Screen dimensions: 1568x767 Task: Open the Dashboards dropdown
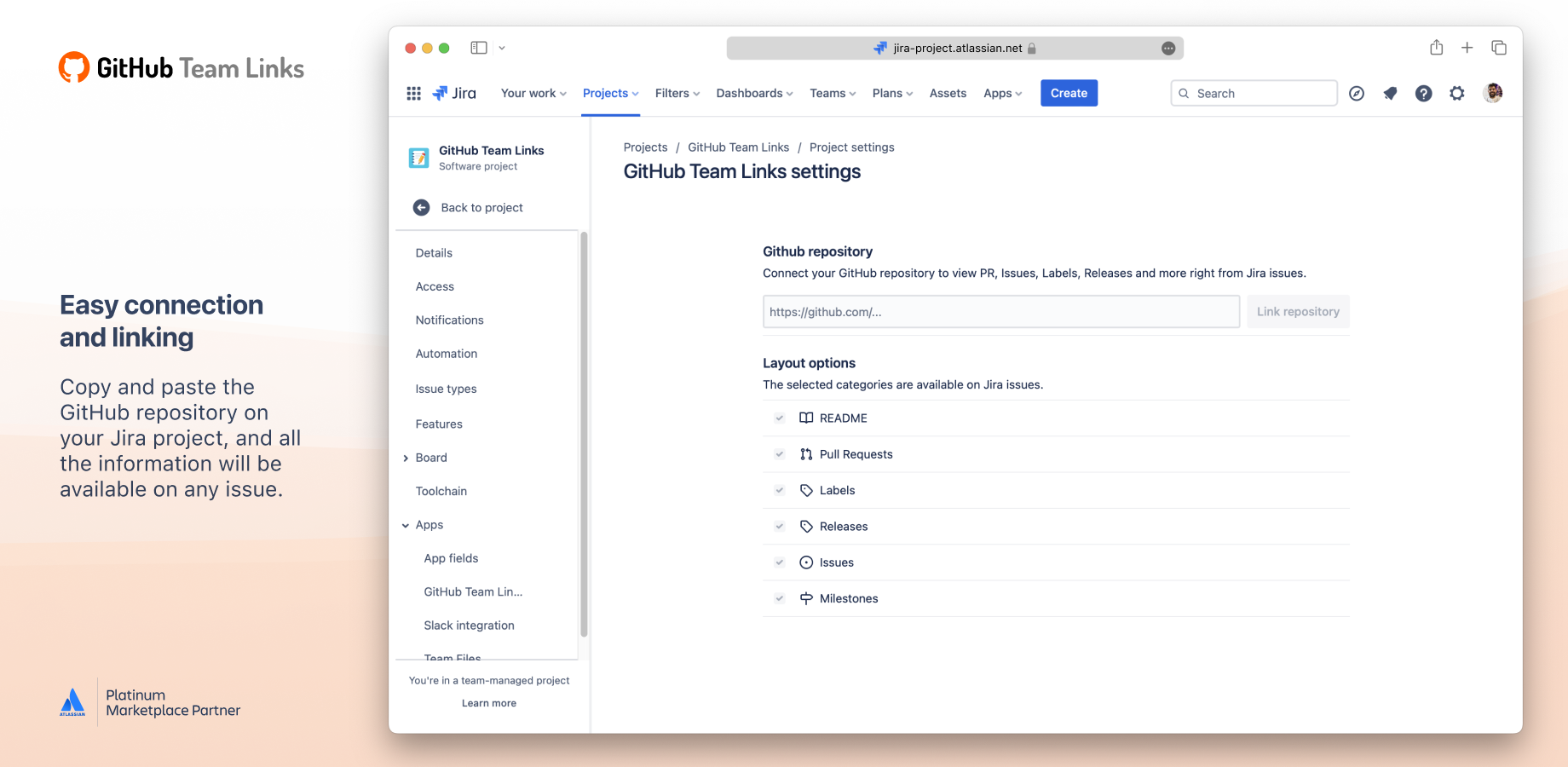[x=754, y=94]
